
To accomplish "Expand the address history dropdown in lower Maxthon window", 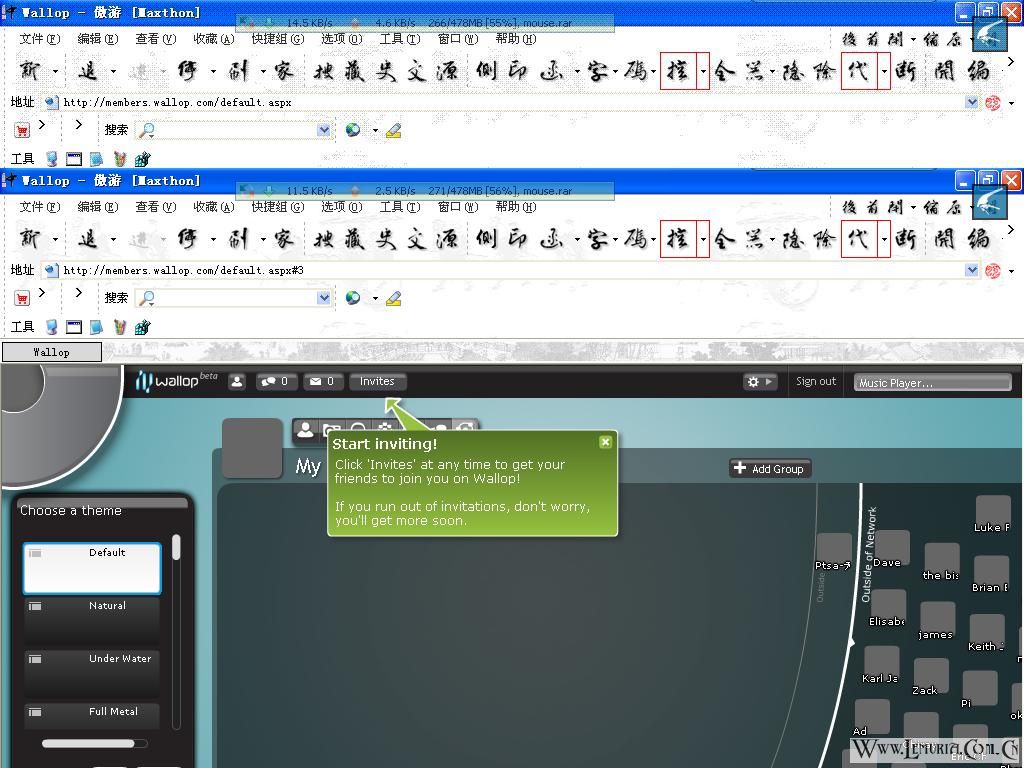I will 972,270.
